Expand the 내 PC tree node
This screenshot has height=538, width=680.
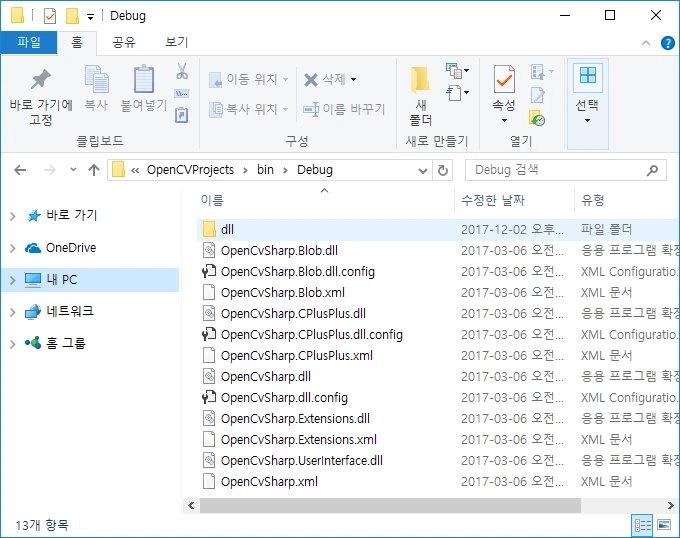(12, 280)
